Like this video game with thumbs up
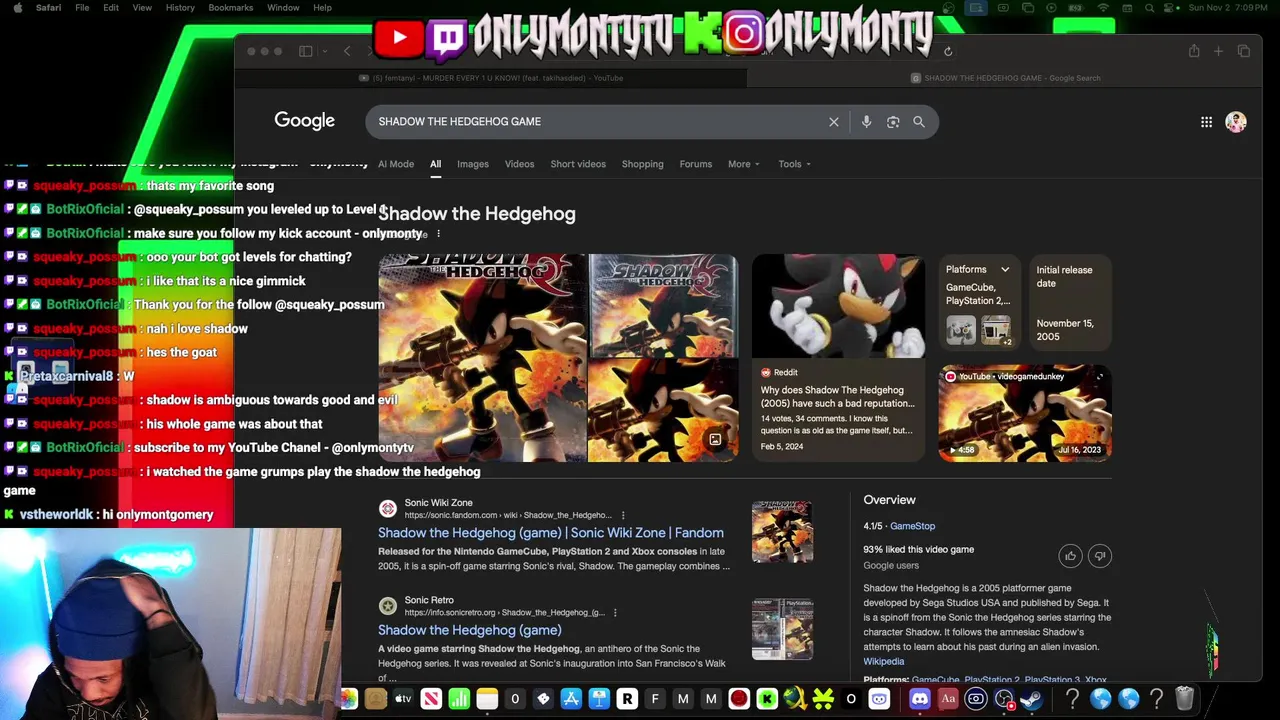 click(x=1070, y=556)
